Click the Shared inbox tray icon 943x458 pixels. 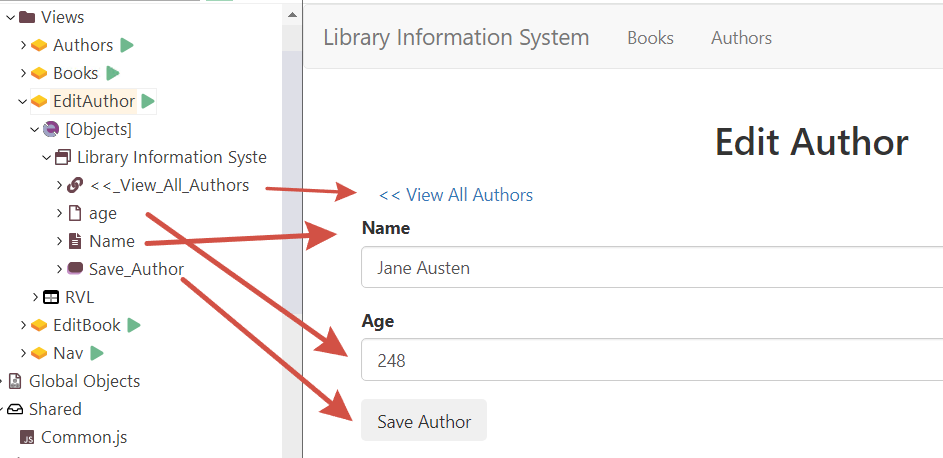[16, 409]
